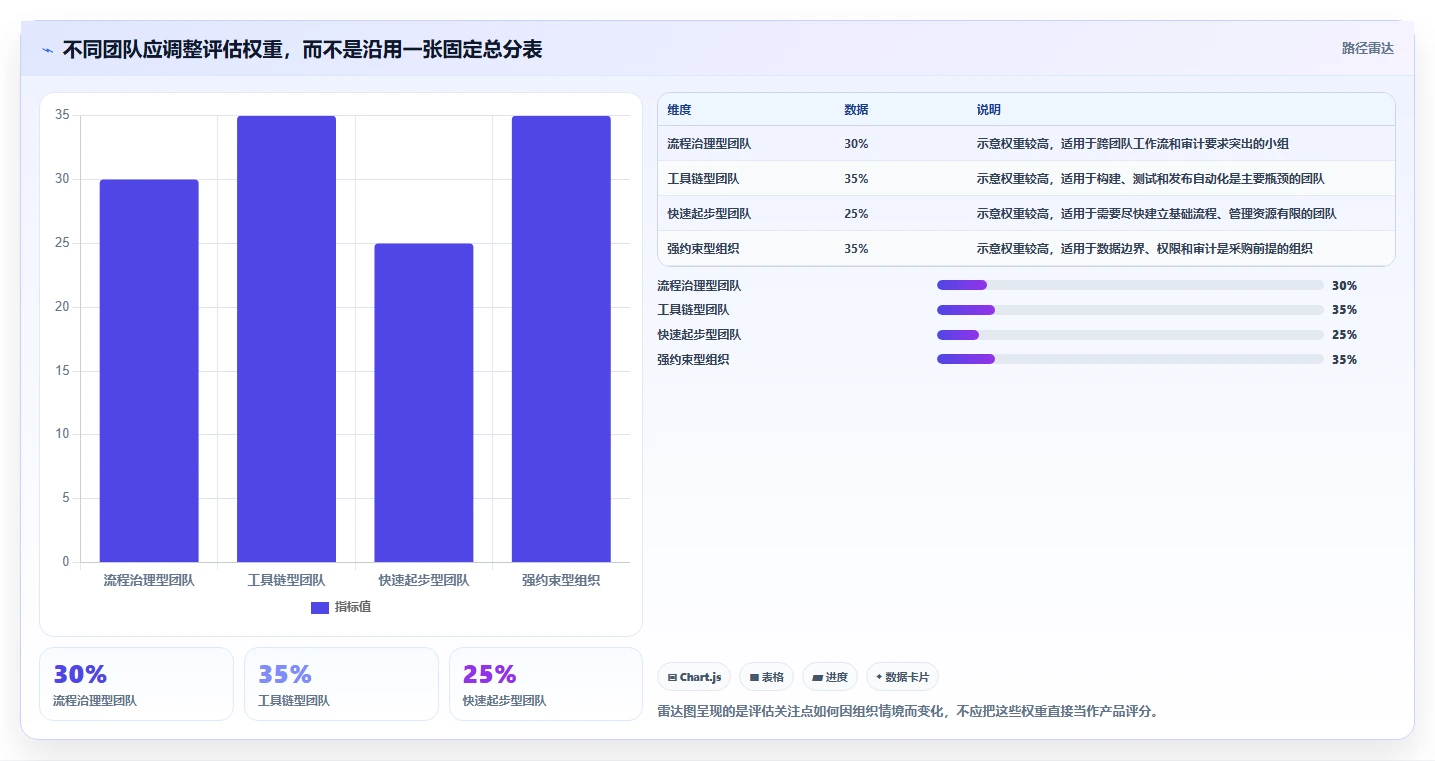Toggle the 指标值 legend color box
Screen dimensions: 1435x761
click(x=320, y=607)
